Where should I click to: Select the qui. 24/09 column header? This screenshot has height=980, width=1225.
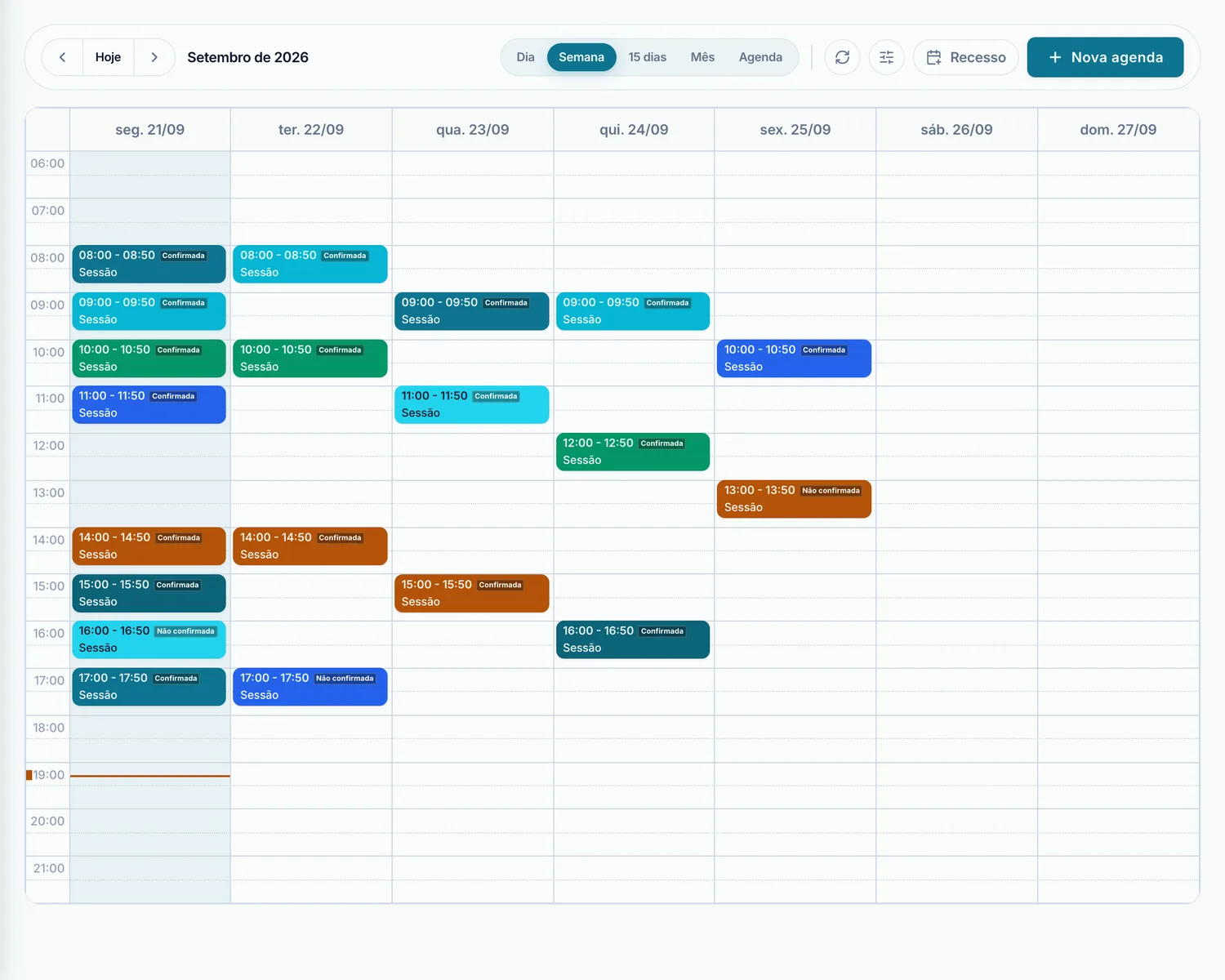pyautogui.click(x=634, y=130)
